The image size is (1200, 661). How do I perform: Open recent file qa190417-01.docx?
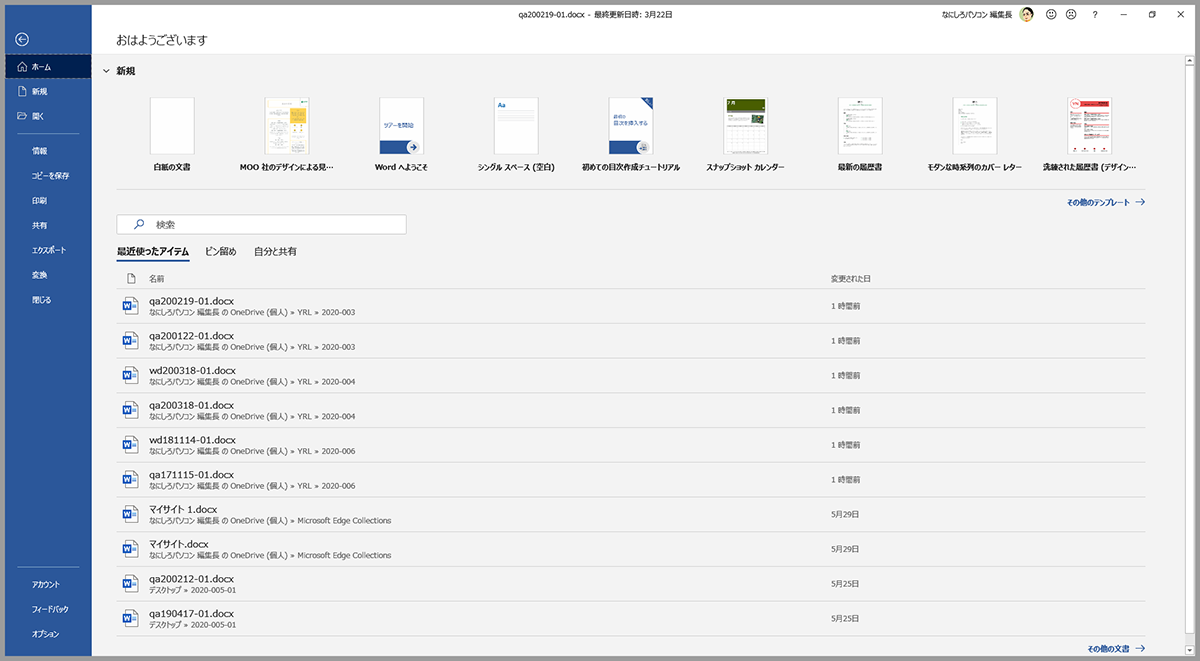click(631, 618)
